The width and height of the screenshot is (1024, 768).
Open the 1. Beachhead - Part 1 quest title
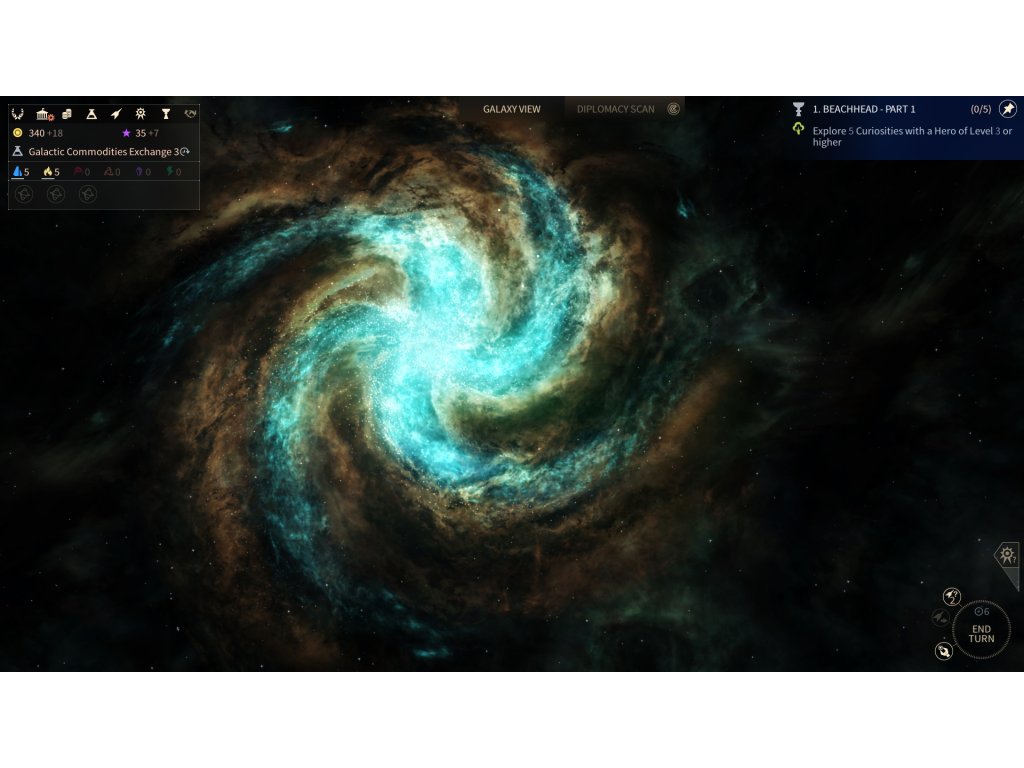point(864,109)
